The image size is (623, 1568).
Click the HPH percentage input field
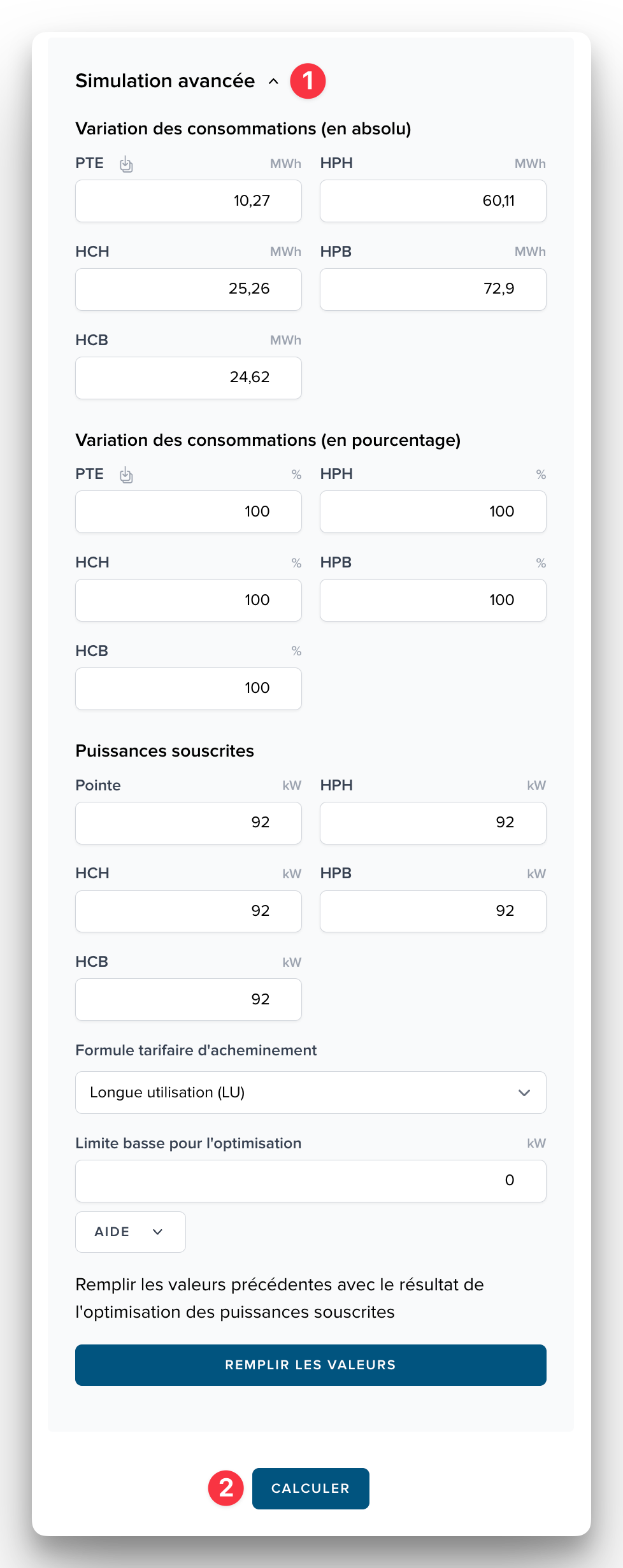(x=433, y=511)
